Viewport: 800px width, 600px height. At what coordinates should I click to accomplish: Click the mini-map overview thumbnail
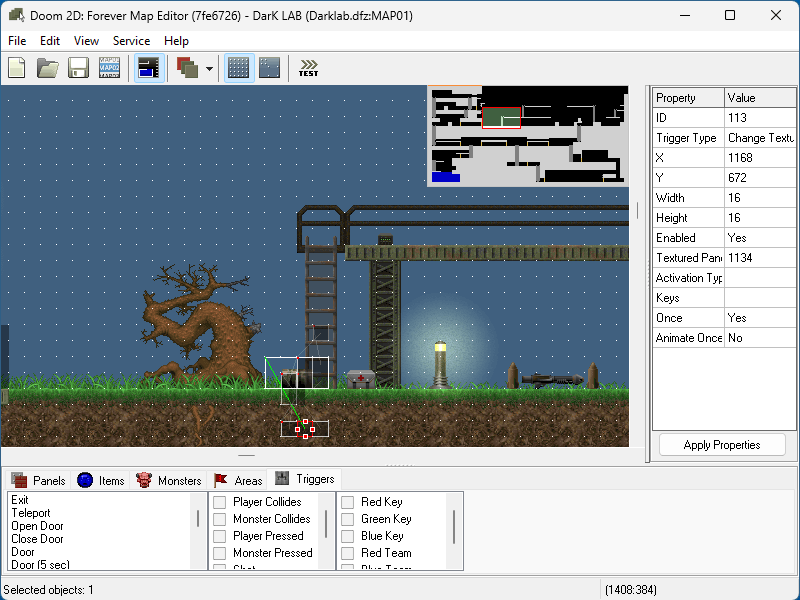[527, 136]
